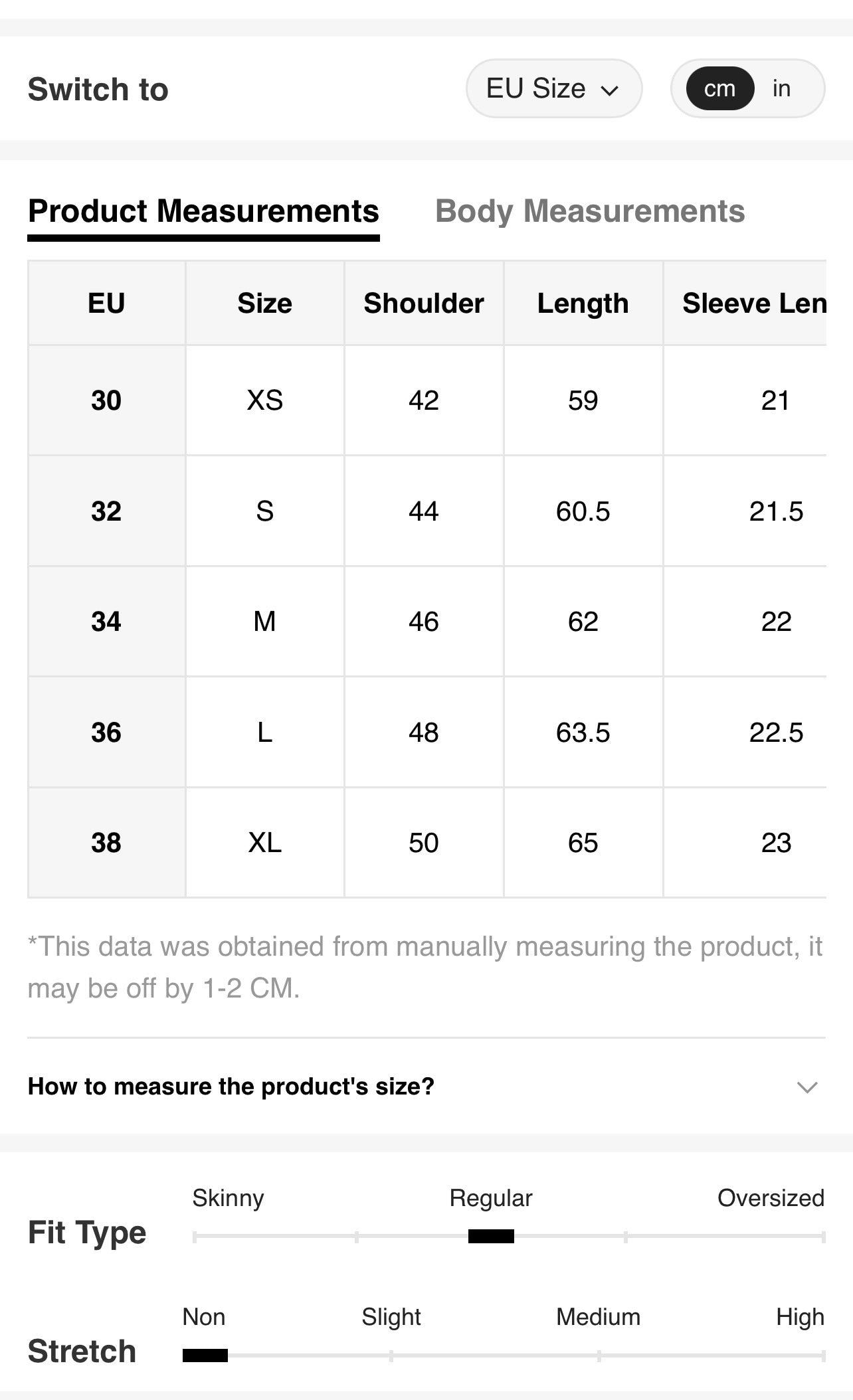This screenshot has width=853, height=1400.
Task: Click the chevron beside the measuring help question
Action: [806, 1087]
